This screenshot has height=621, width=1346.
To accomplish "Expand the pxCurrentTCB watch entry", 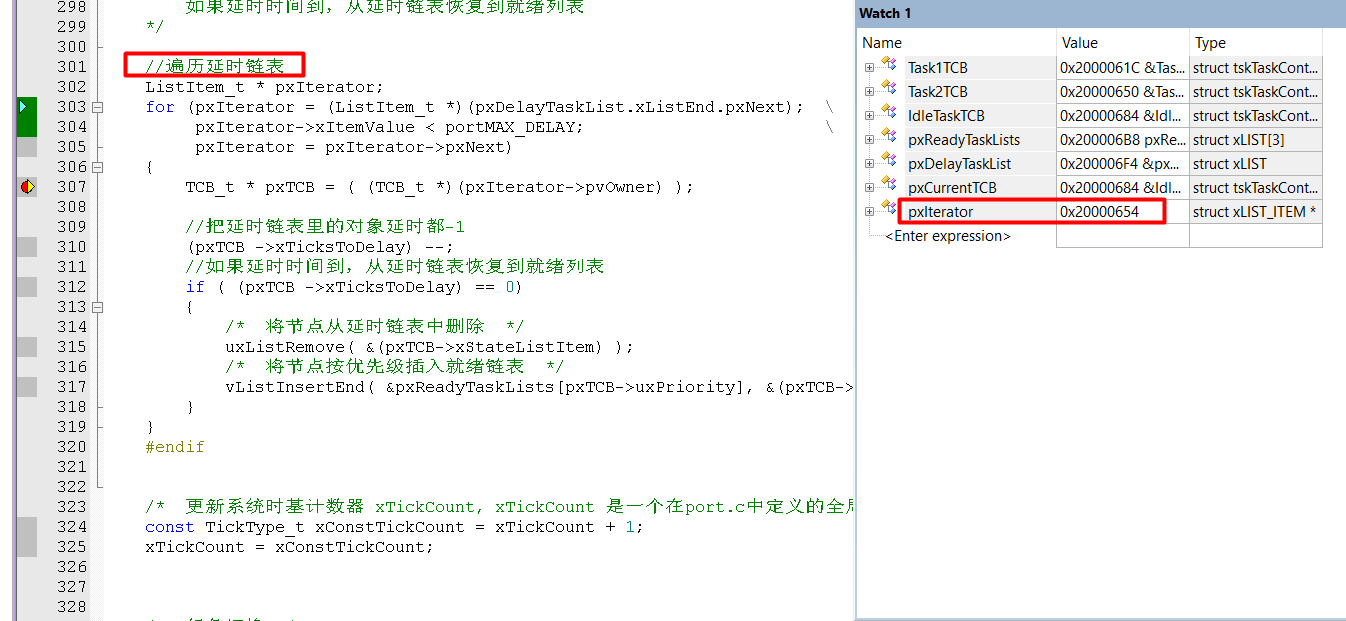I will pos(870,188).
